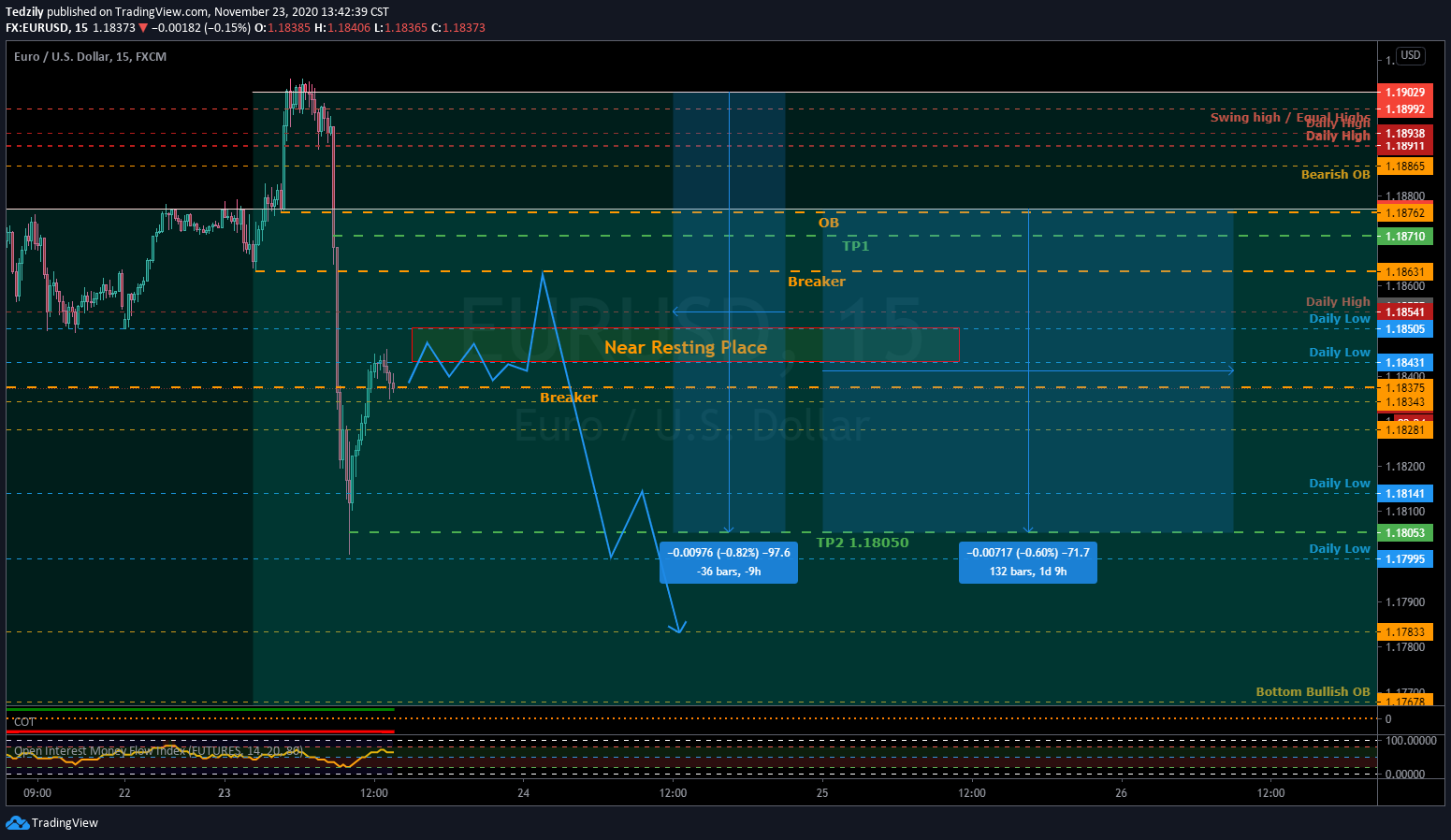Click the 1.18631 orange price label

tap(1405, 272)
